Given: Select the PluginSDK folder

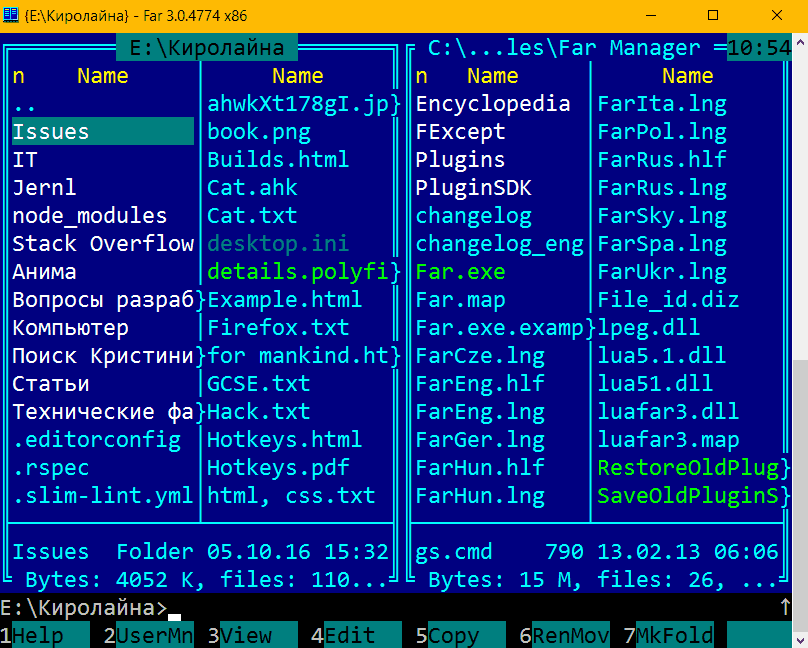Looking at the screenshot, I should click(474, 187).
